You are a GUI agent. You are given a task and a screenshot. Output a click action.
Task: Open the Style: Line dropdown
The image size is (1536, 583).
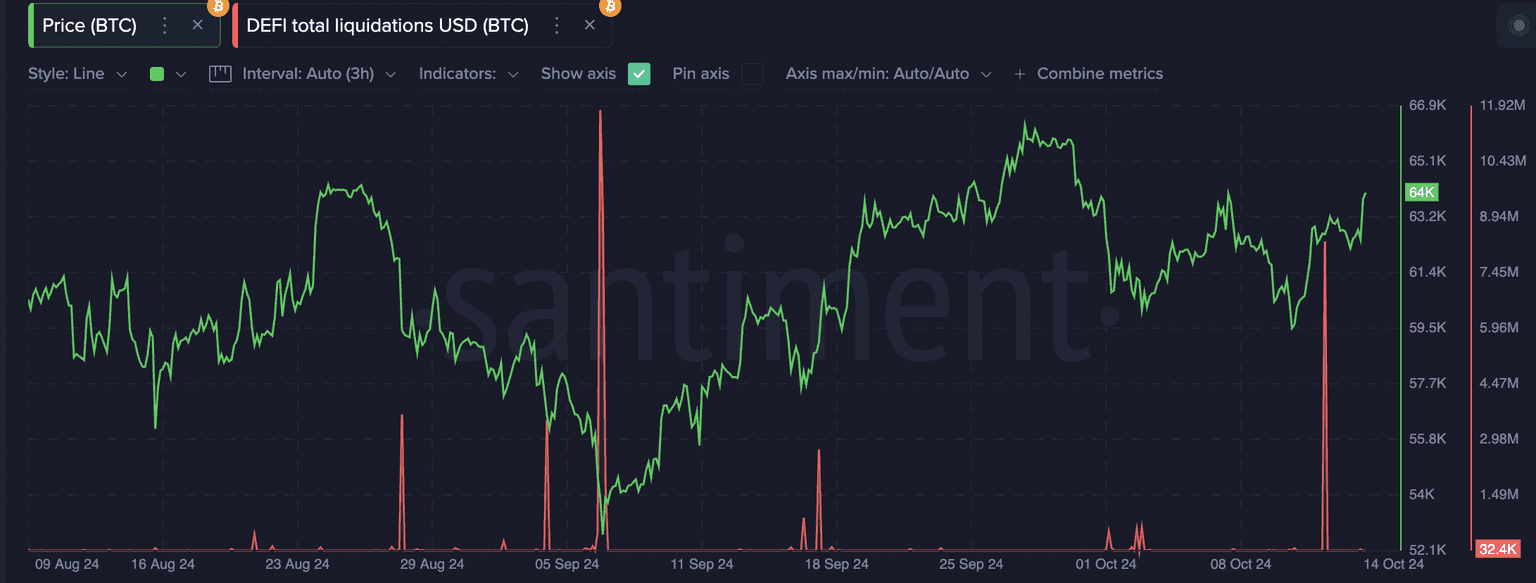point(78,74)
